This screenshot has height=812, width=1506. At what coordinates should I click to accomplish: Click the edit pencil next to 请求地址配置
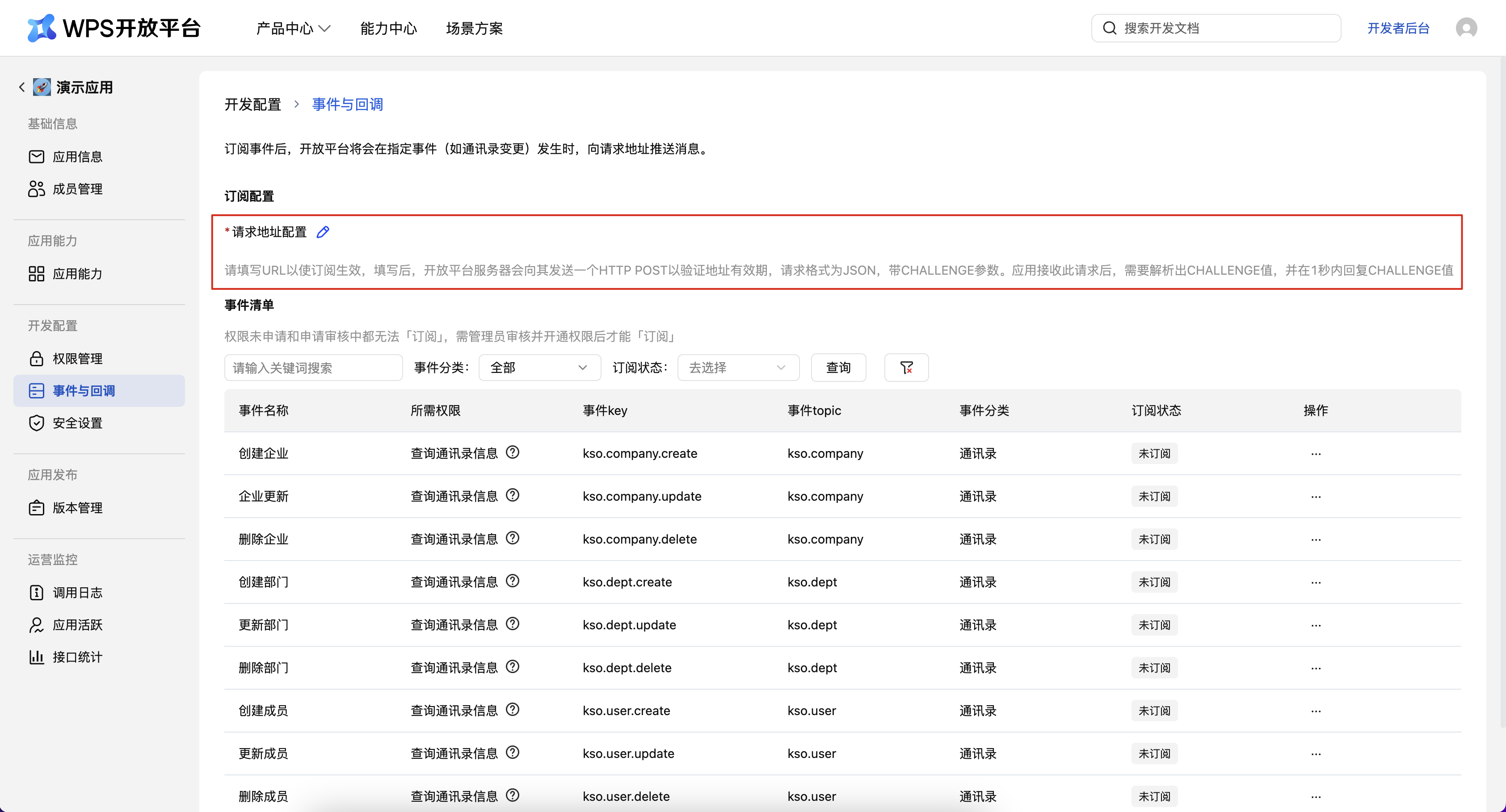coord(323,232)
